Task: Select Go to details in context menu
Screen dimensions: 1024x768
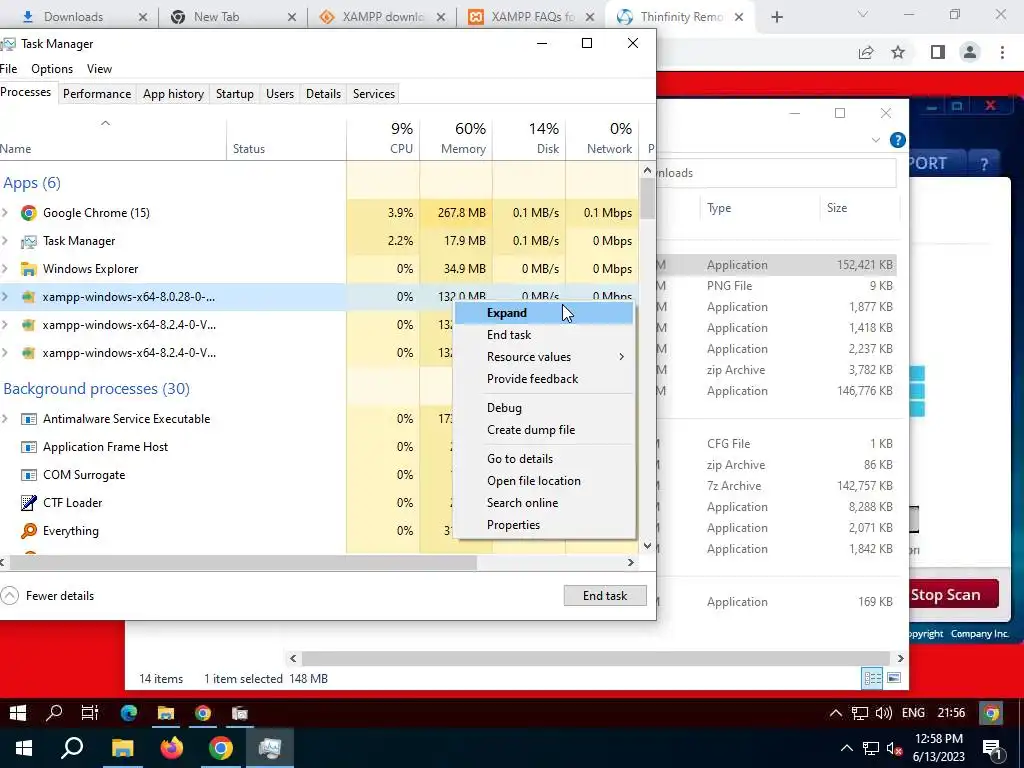Action: tap(543, 458)
